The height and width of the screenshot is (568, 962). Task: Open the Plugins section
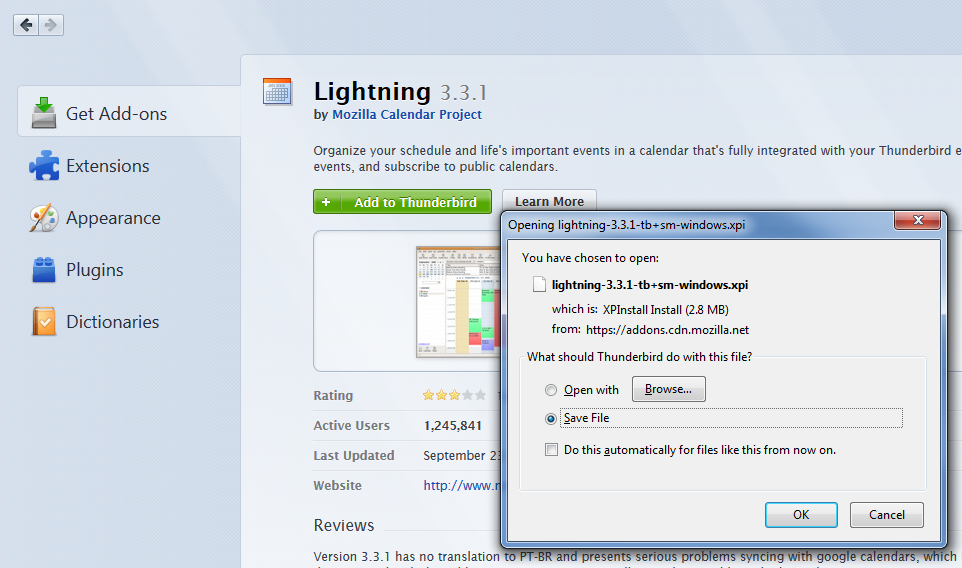click(x=94, y=270)
